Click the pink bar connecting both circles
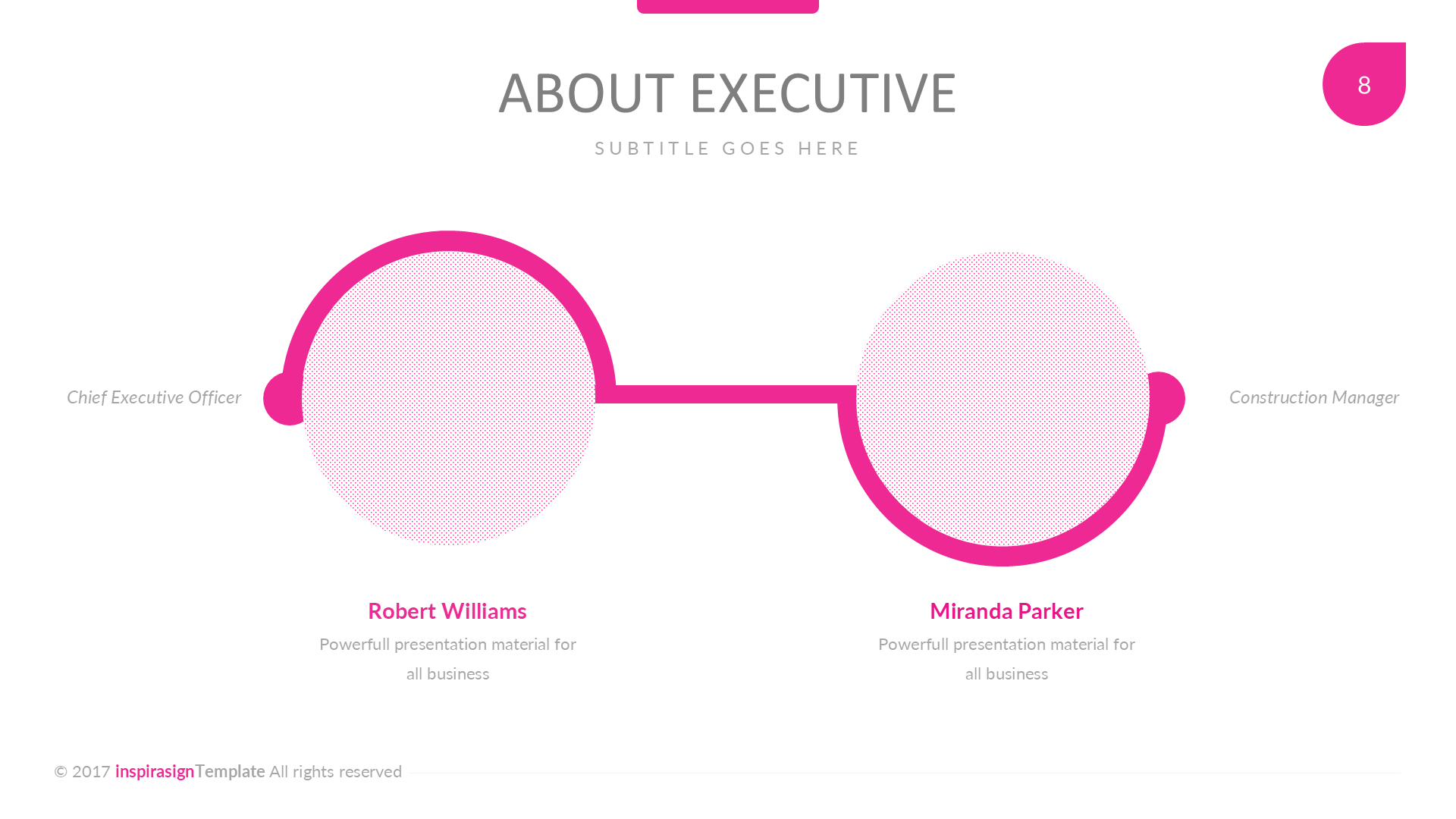The height and width of the screenshot is (819, 1456). click(x=726, y=394)
